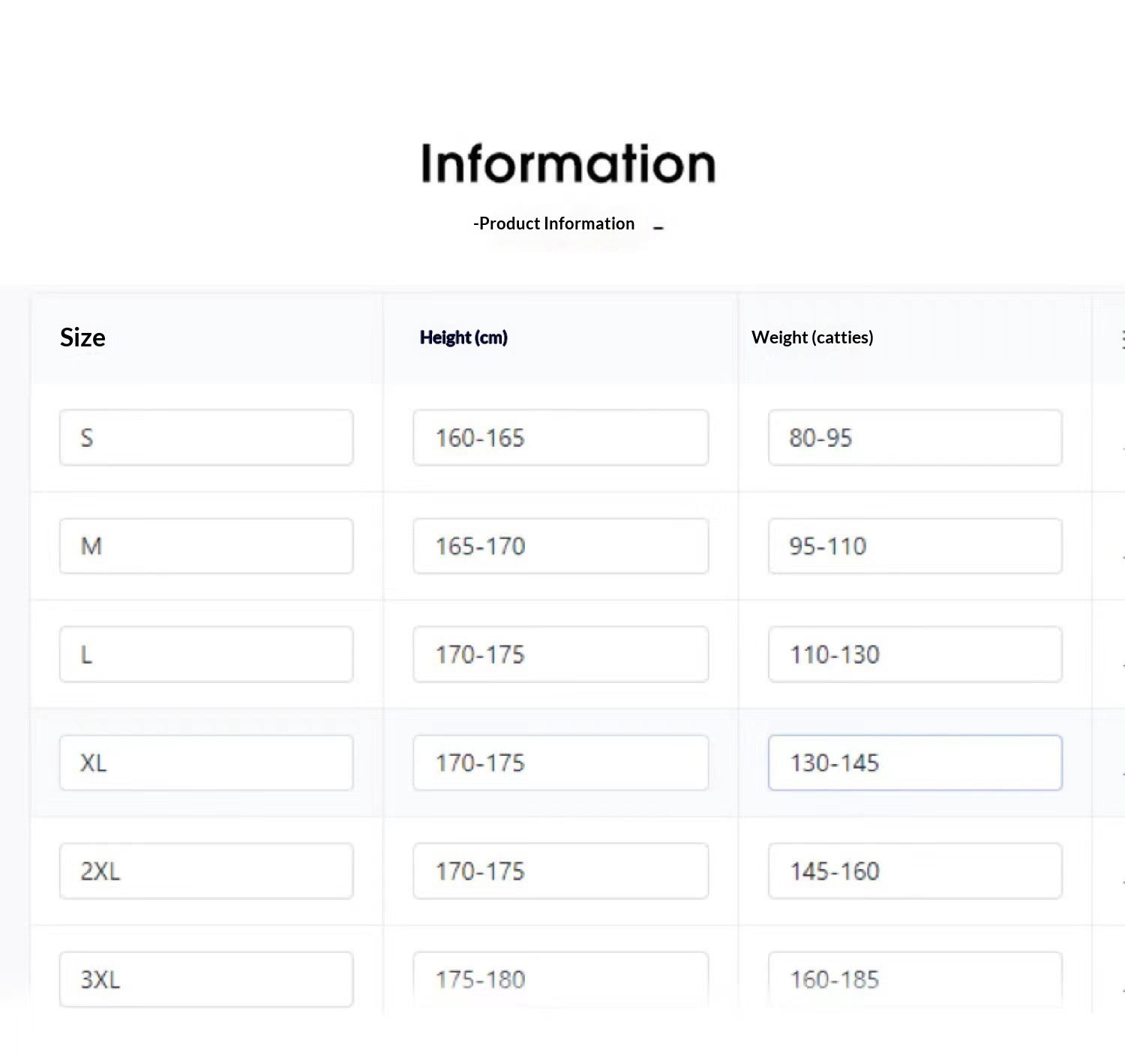Click the weight field showing 80-95
The height and width of the screenshot is (1064, 1125).
915,437
